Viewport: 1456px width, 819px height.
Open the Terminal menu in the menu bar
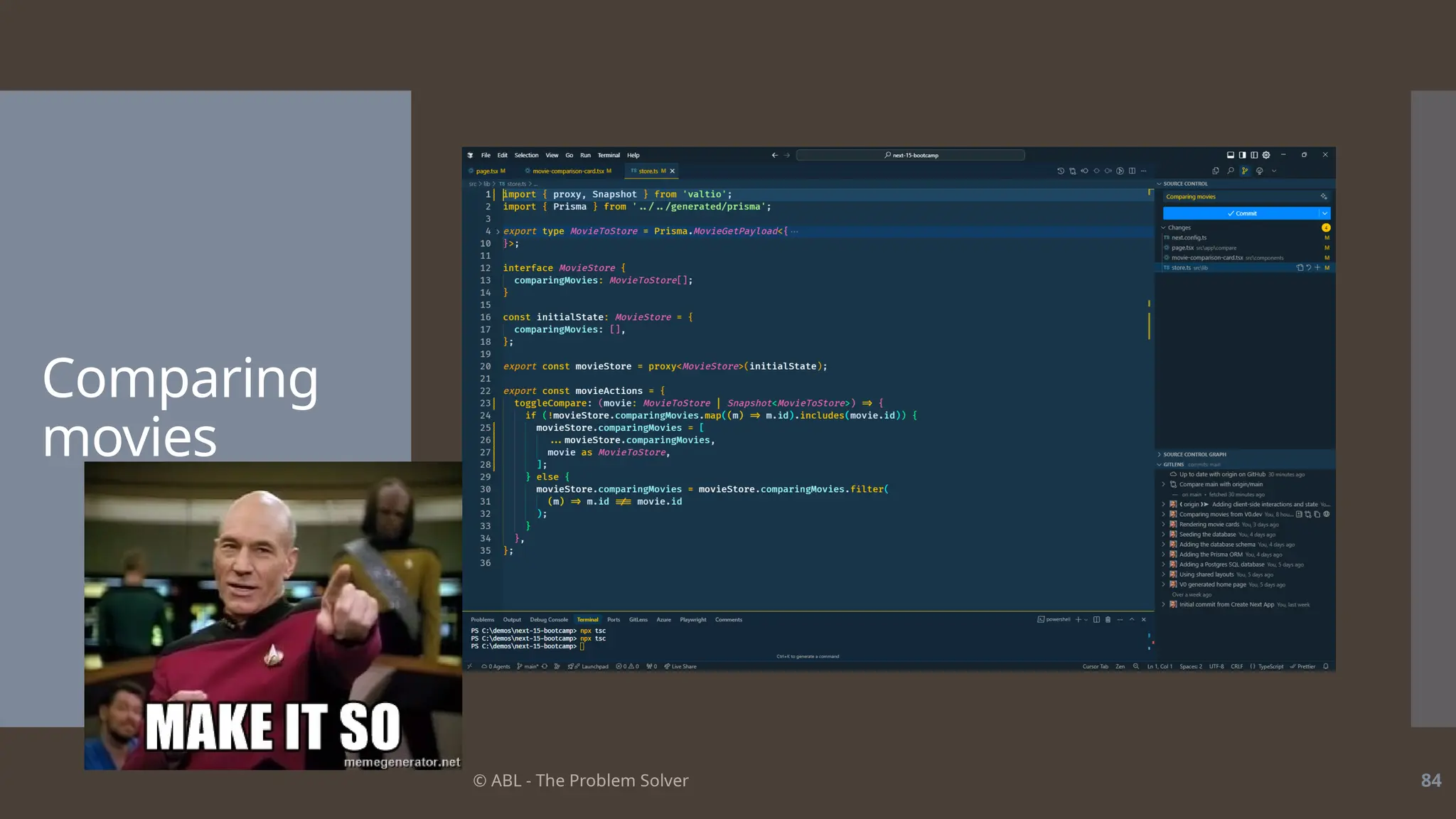[608, 155]
